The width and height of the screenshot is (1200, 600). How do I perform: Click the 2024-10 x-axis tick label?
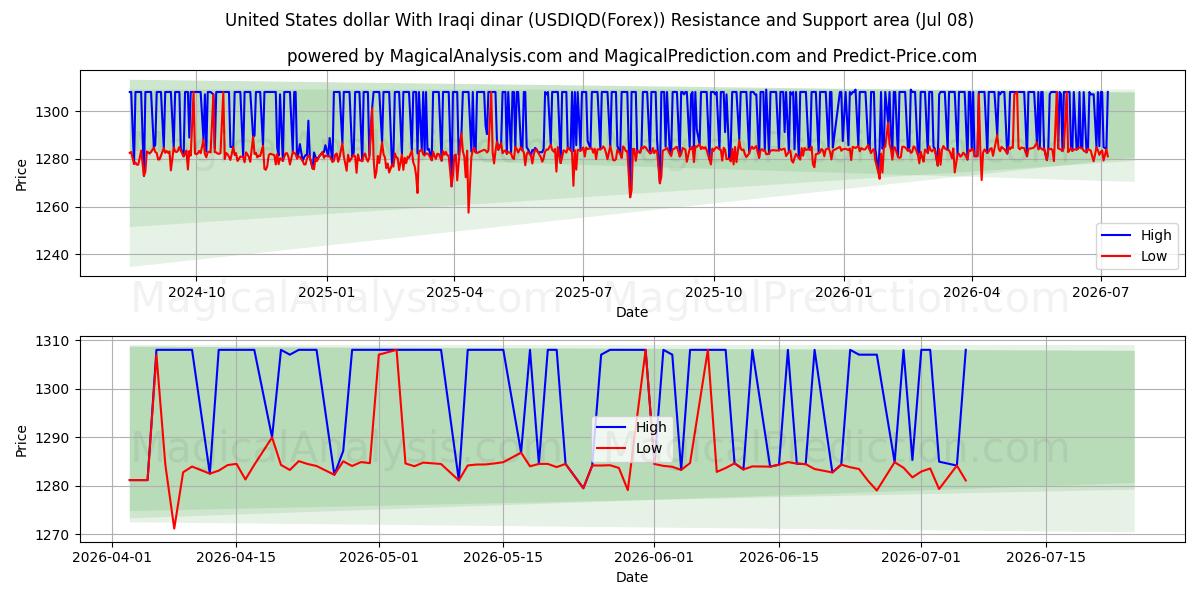[x=196, y=292]
